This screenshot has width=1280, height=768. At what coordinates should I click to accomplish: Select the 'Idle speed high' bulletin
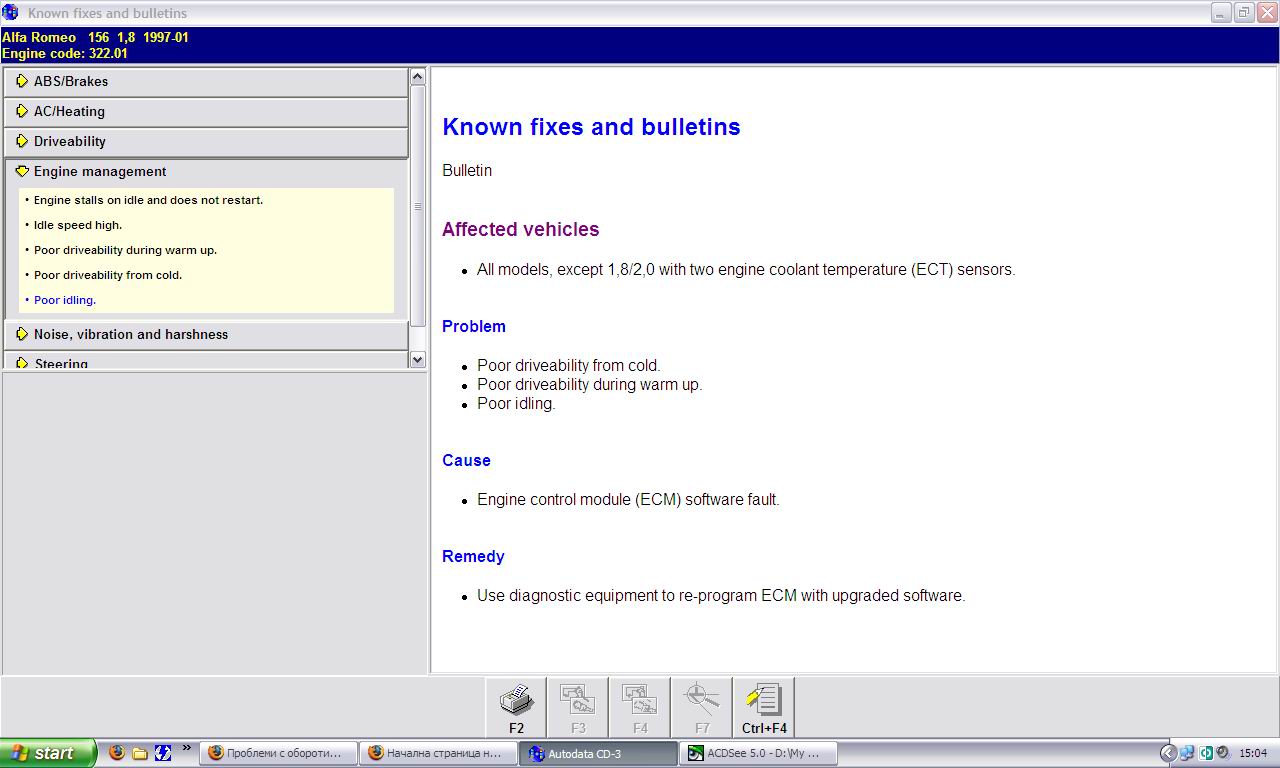tap(78, 225)
